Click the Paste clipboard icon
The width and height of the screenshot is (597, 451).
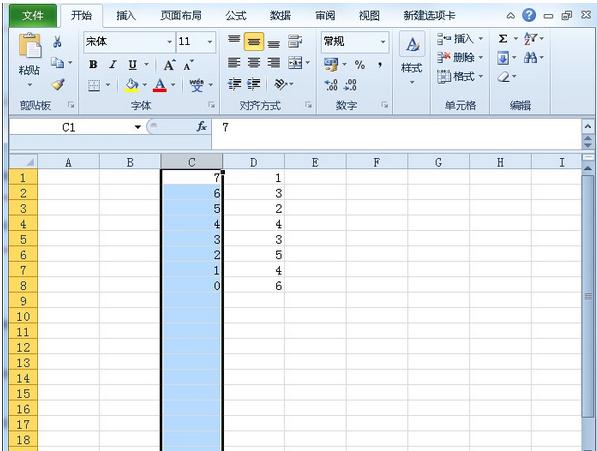[30, 46]
